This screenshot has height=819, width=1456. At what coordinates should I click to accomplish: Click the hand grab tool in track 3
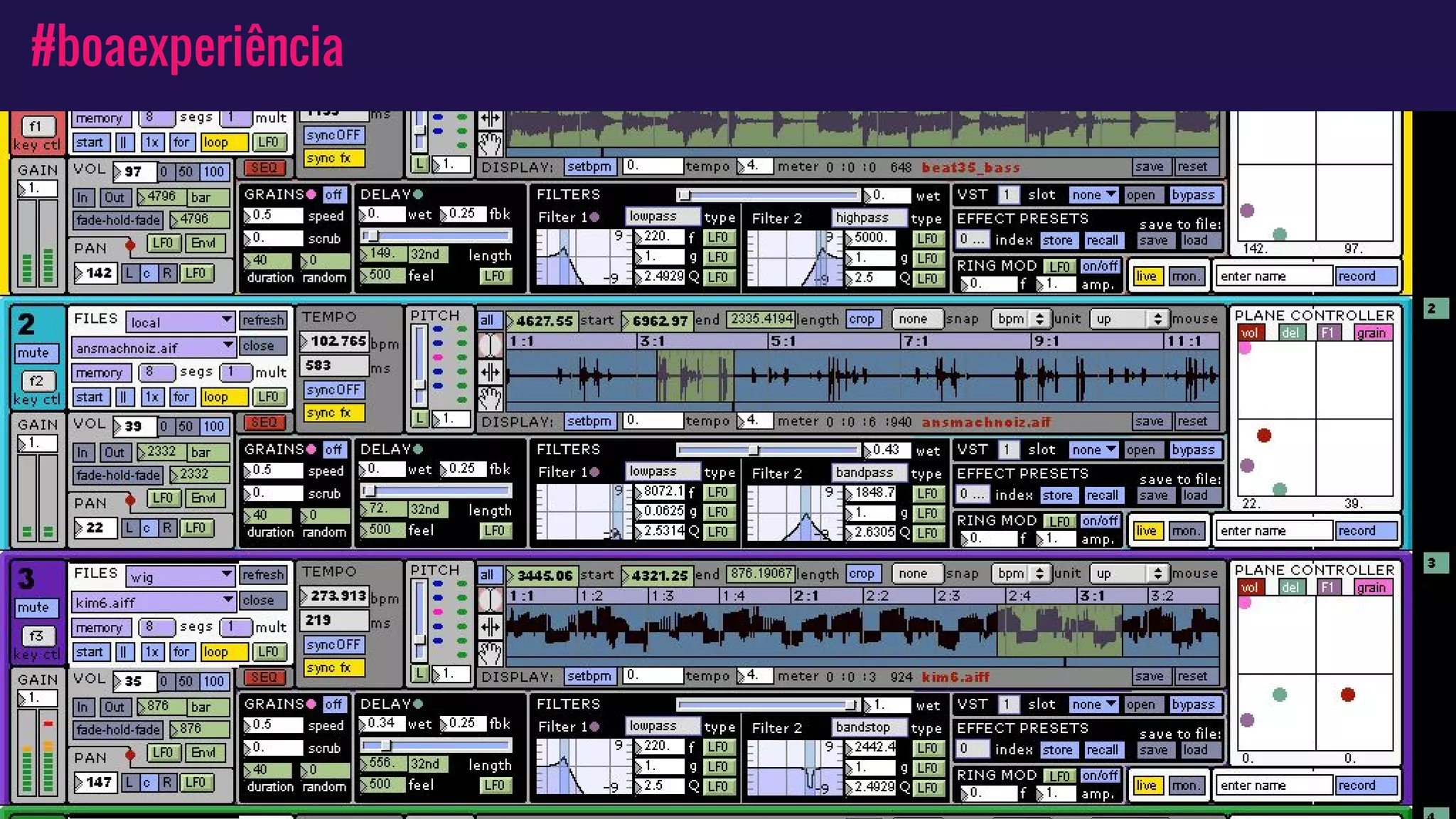490,653
